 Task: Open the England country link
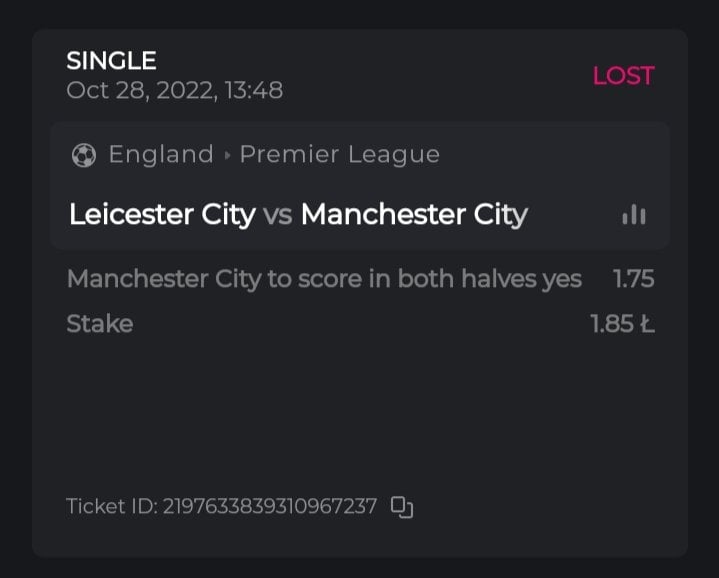pos(161,155)
